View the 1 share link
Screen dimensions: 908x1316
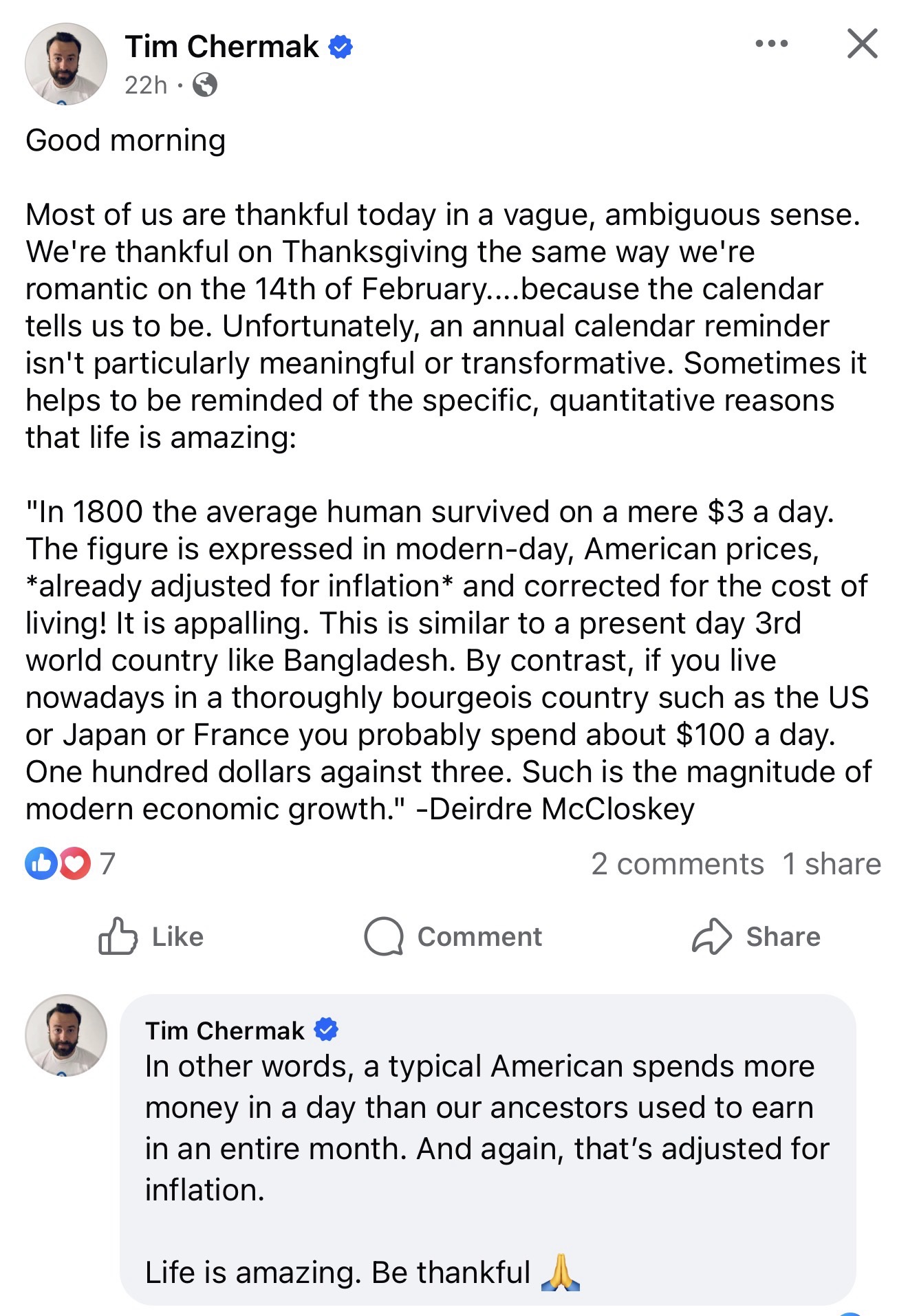coord(832,864)
